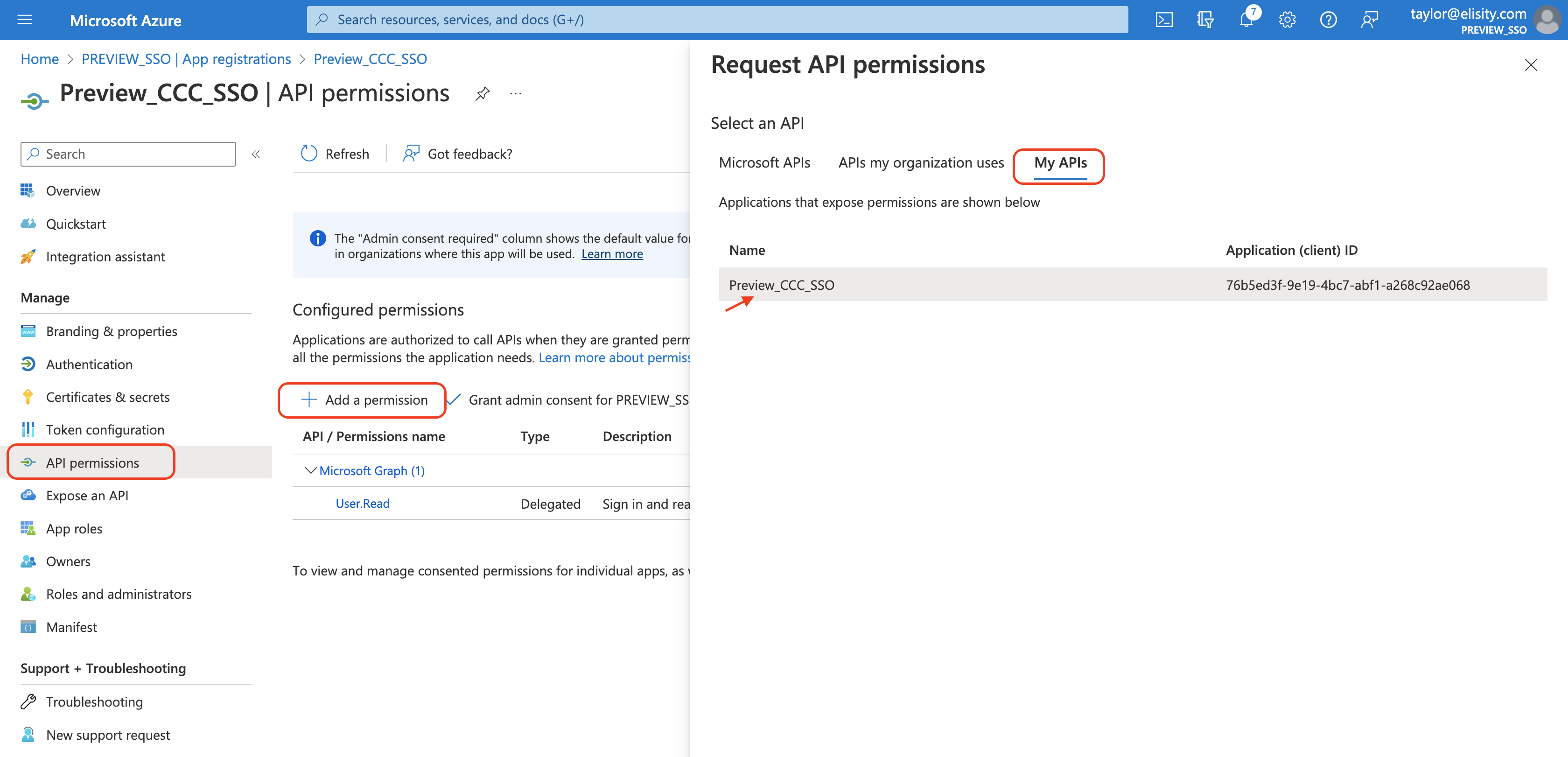Sort by the Name column header

(x=747, y=250)
